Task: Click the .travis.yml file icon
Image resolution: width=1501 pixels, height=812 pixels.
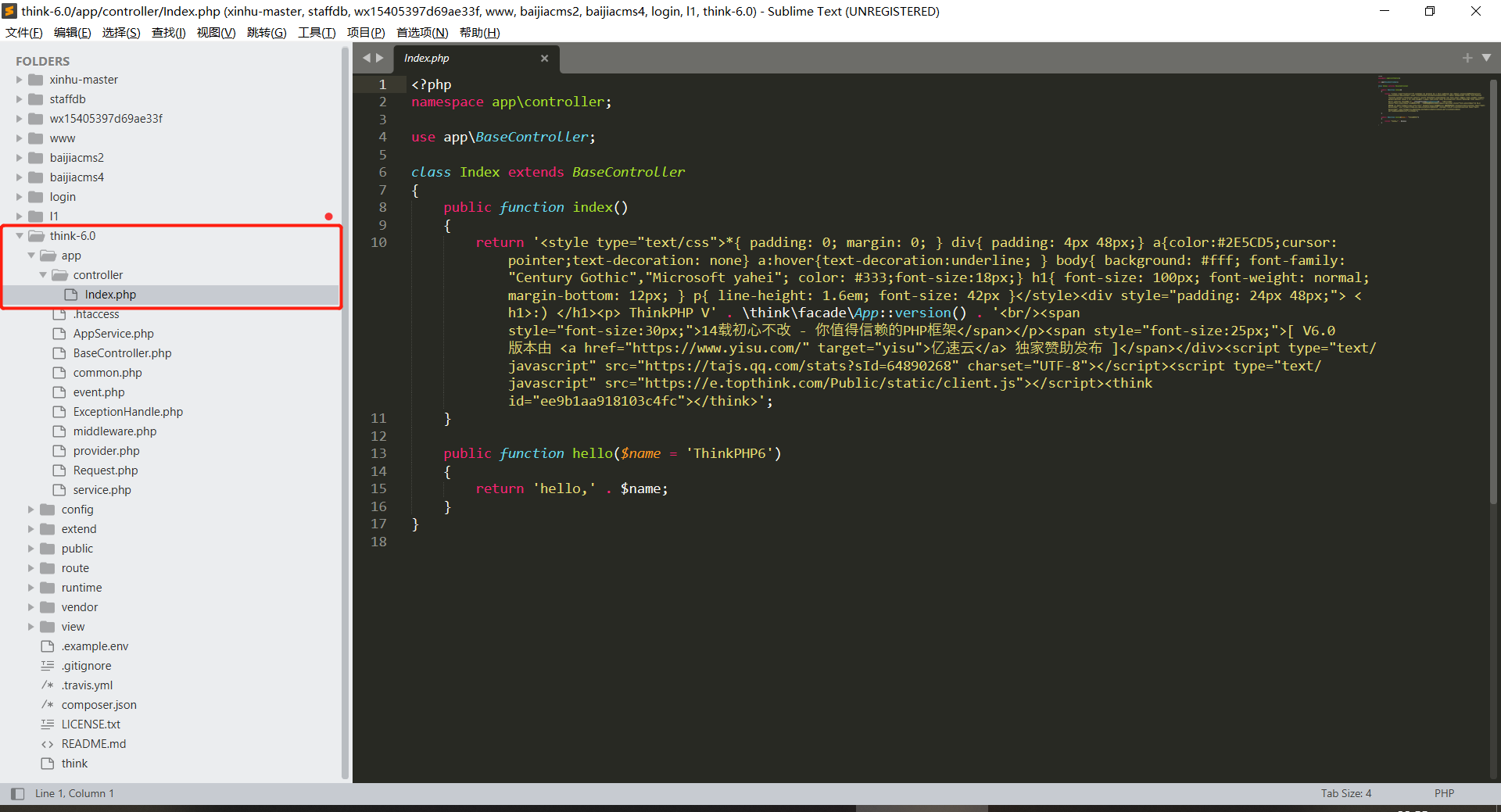Action: (48, 685)
